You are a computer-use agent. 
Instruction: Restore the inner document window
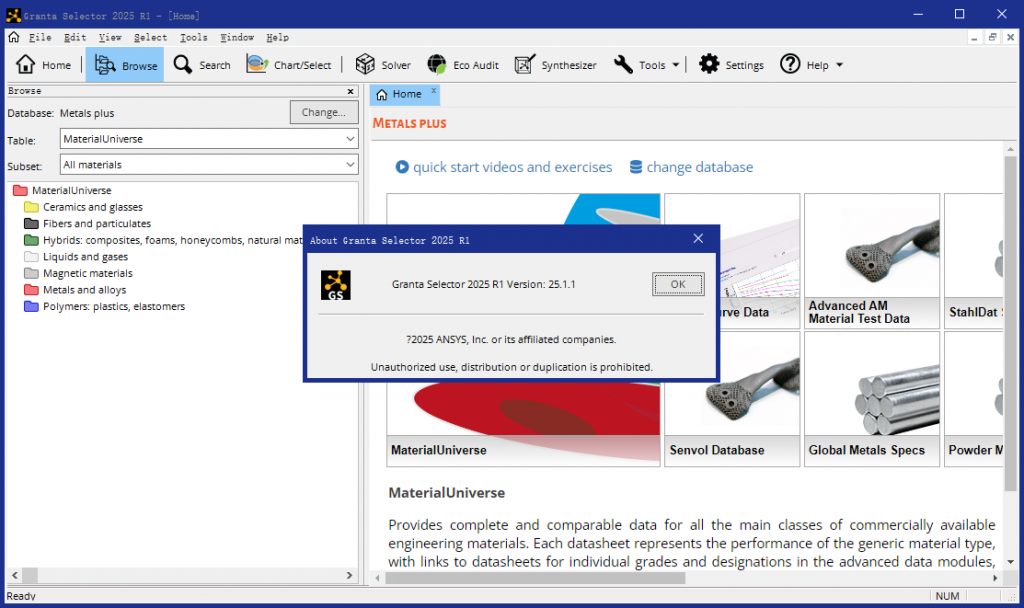point(992,37)
